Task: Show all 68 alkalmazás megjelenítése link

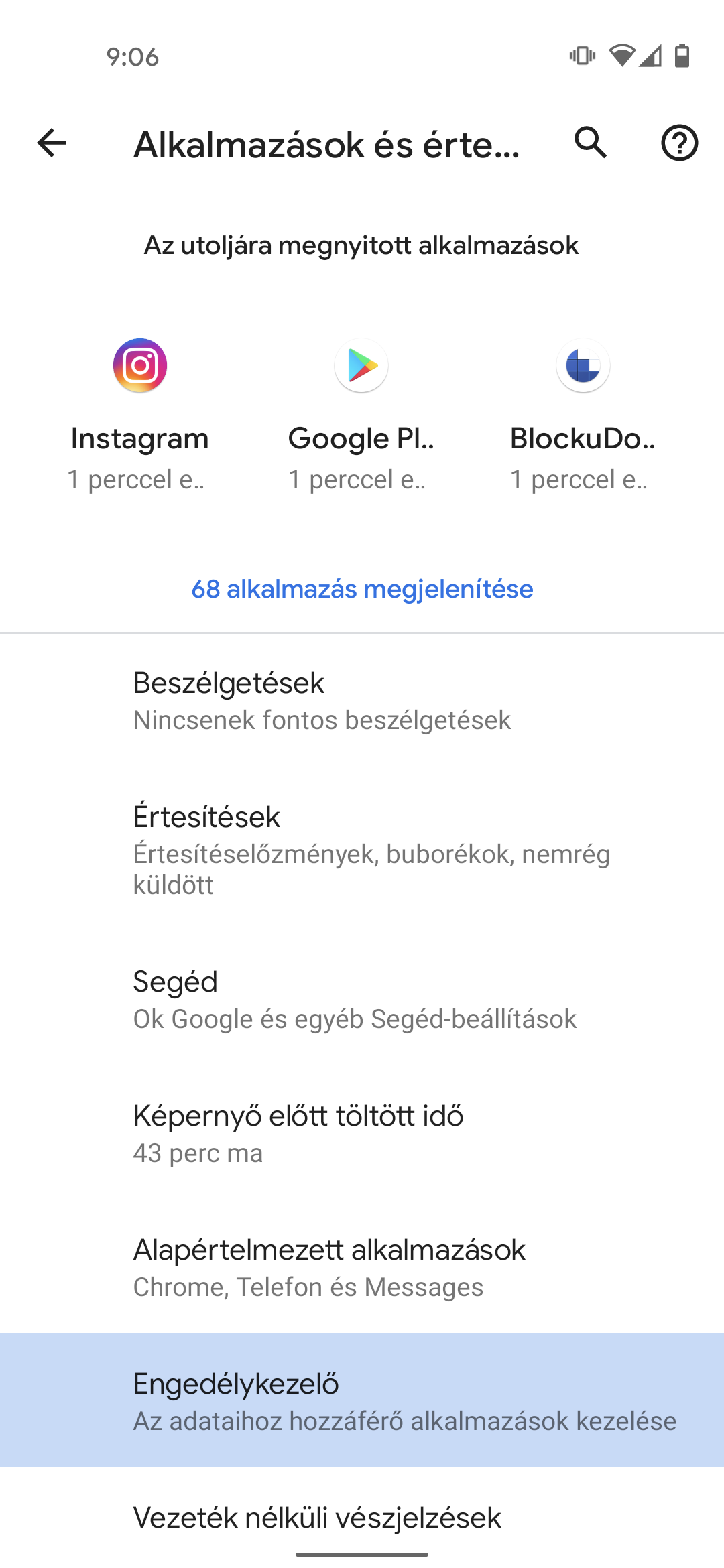Action: click(362, 589)
